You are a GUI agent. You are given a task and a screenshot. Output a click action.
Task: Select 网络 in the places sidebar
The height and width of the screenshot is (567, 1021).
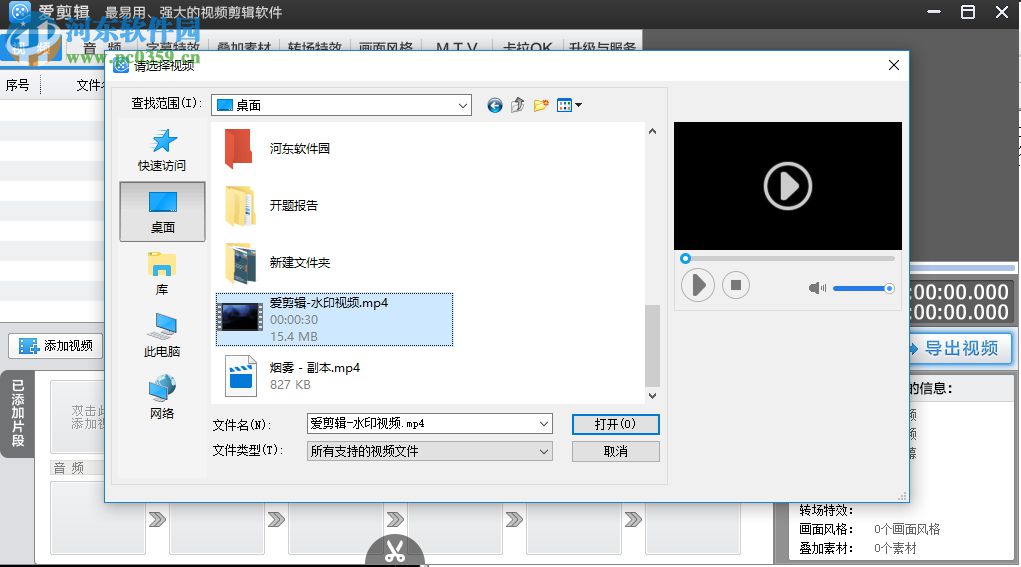click(x=161, y=397)
